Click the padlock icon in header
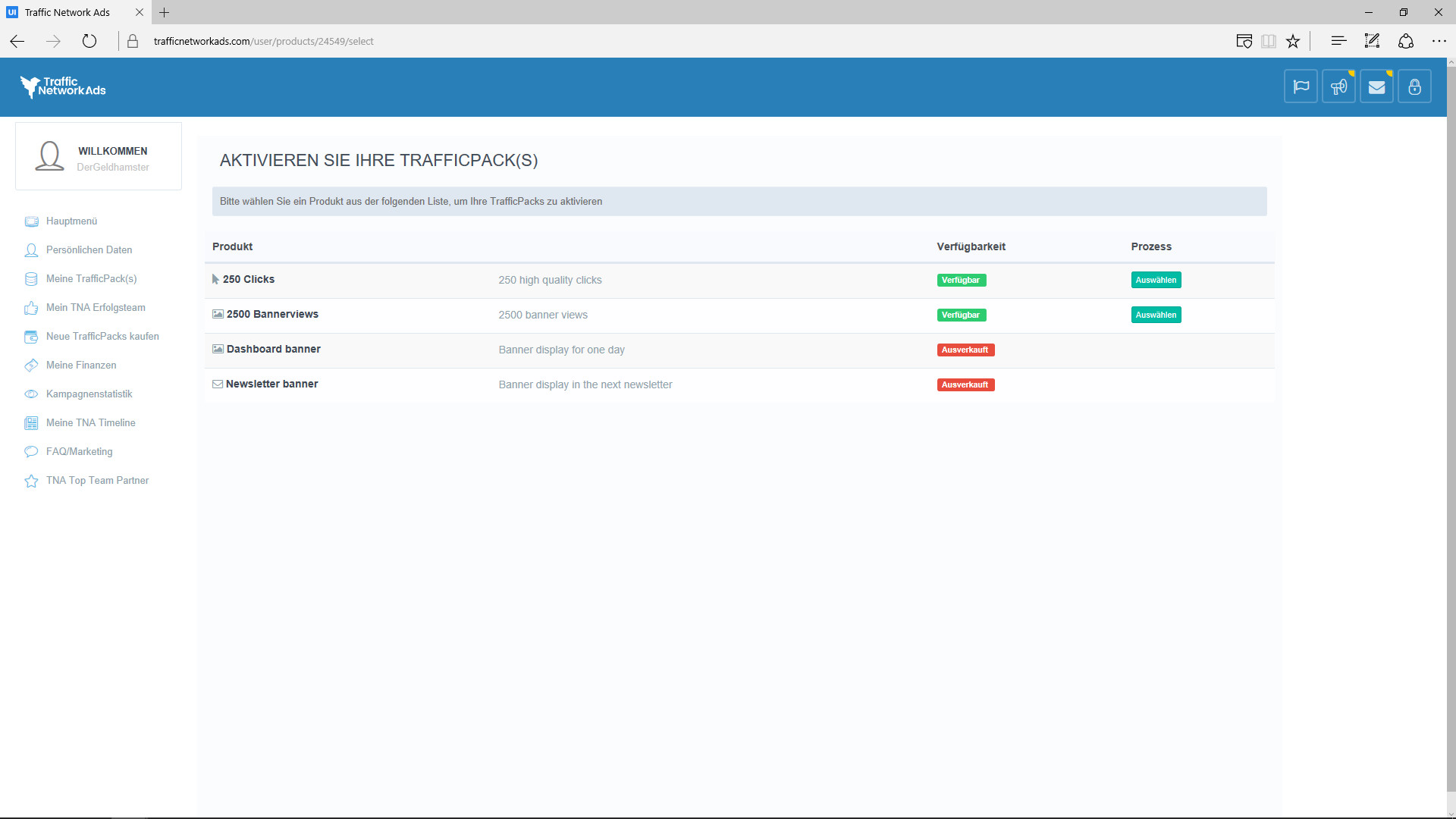 1414,86
